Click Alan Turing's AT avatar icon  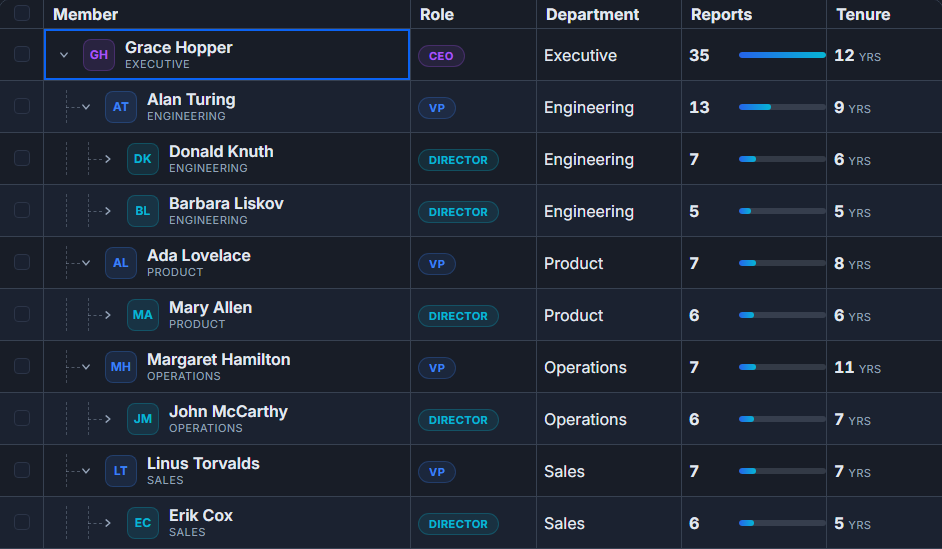click(x=121, y=107)
